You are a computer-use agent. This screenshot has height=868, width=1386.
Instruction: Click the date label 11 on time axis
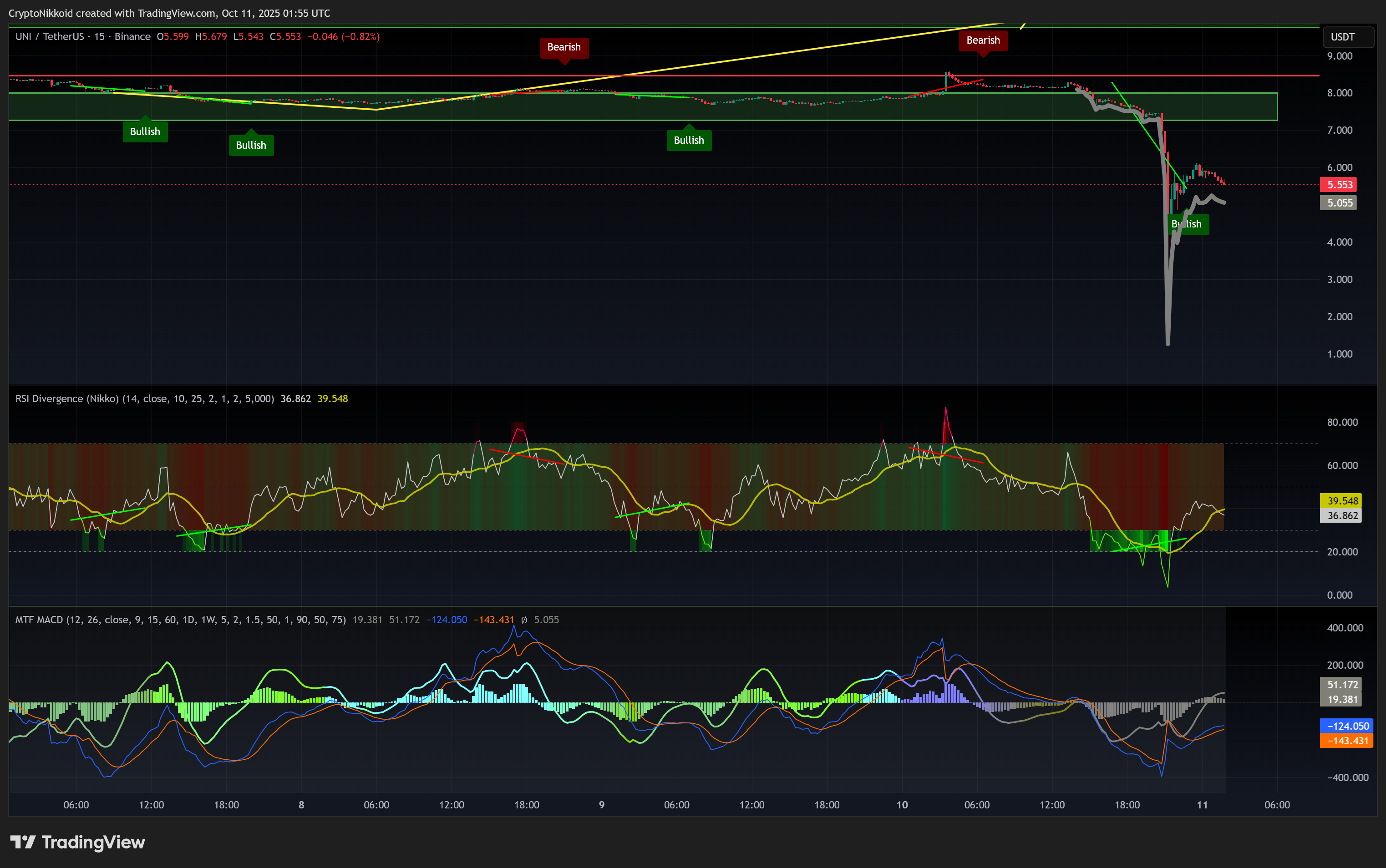[x=1202, y=805]
